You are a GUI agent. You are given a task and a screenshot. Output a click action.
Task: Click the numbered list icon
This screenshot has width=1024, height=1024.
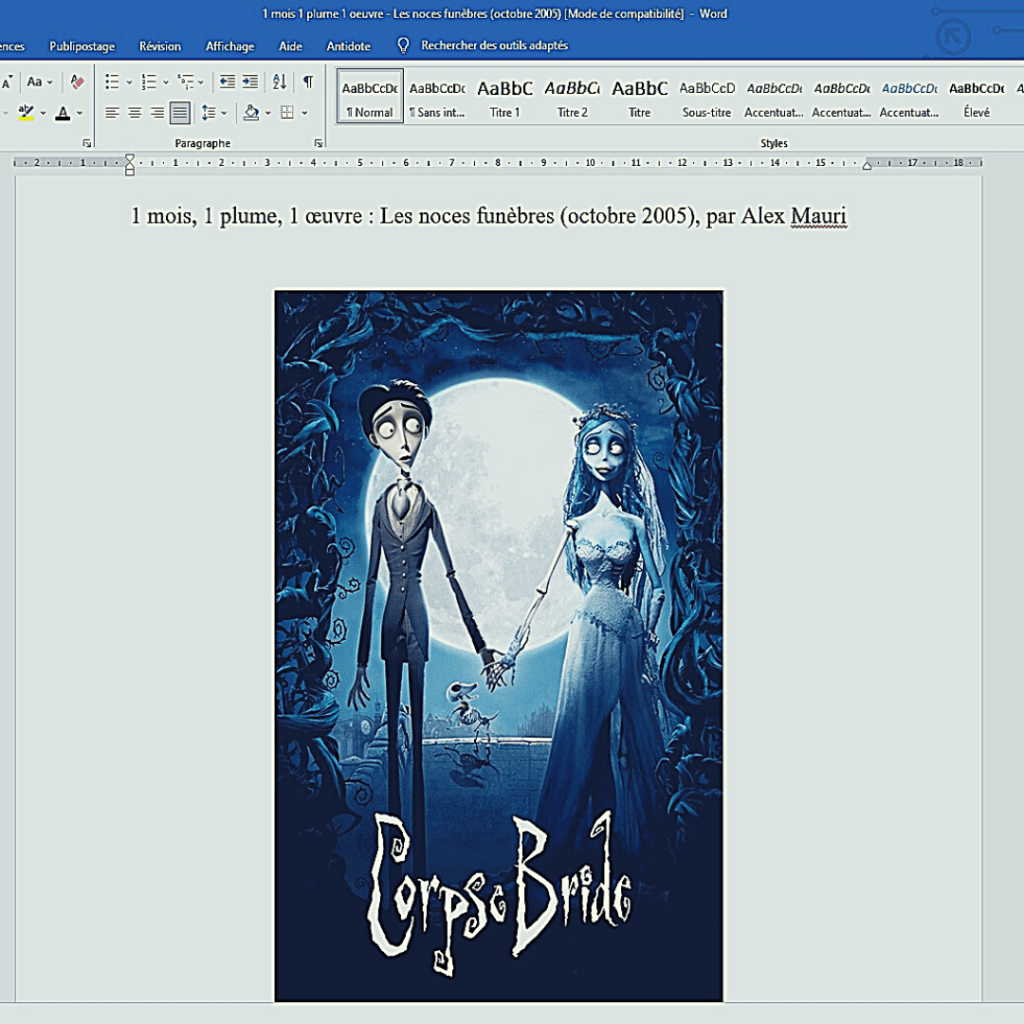click(x=148, y=82)
